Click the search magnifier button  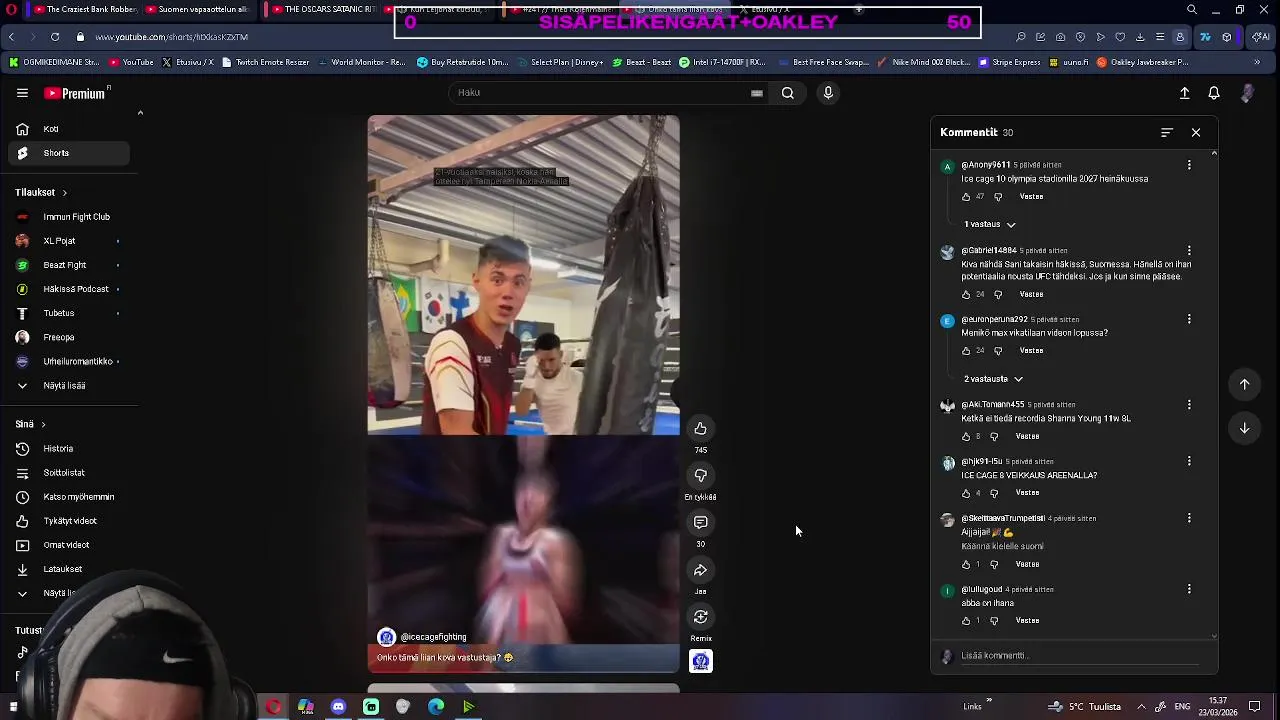(x=788, y=93)
